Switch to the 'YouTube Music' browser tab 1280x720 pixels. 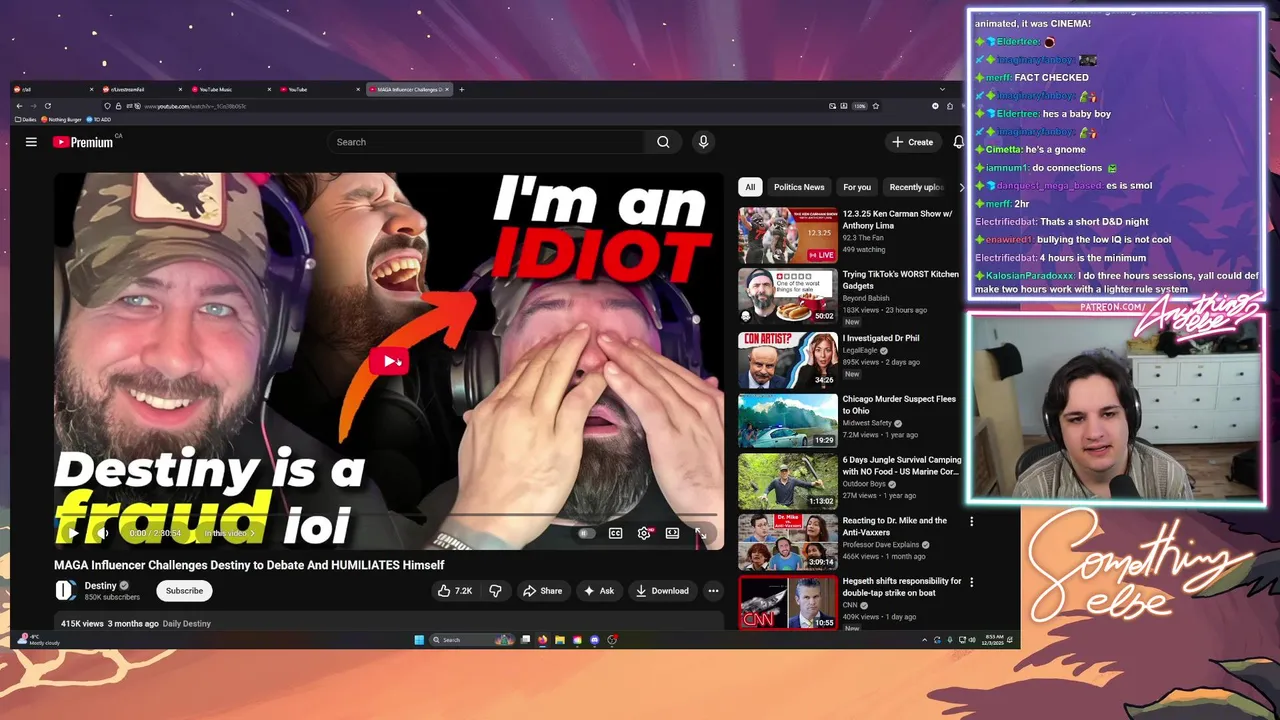230,89
